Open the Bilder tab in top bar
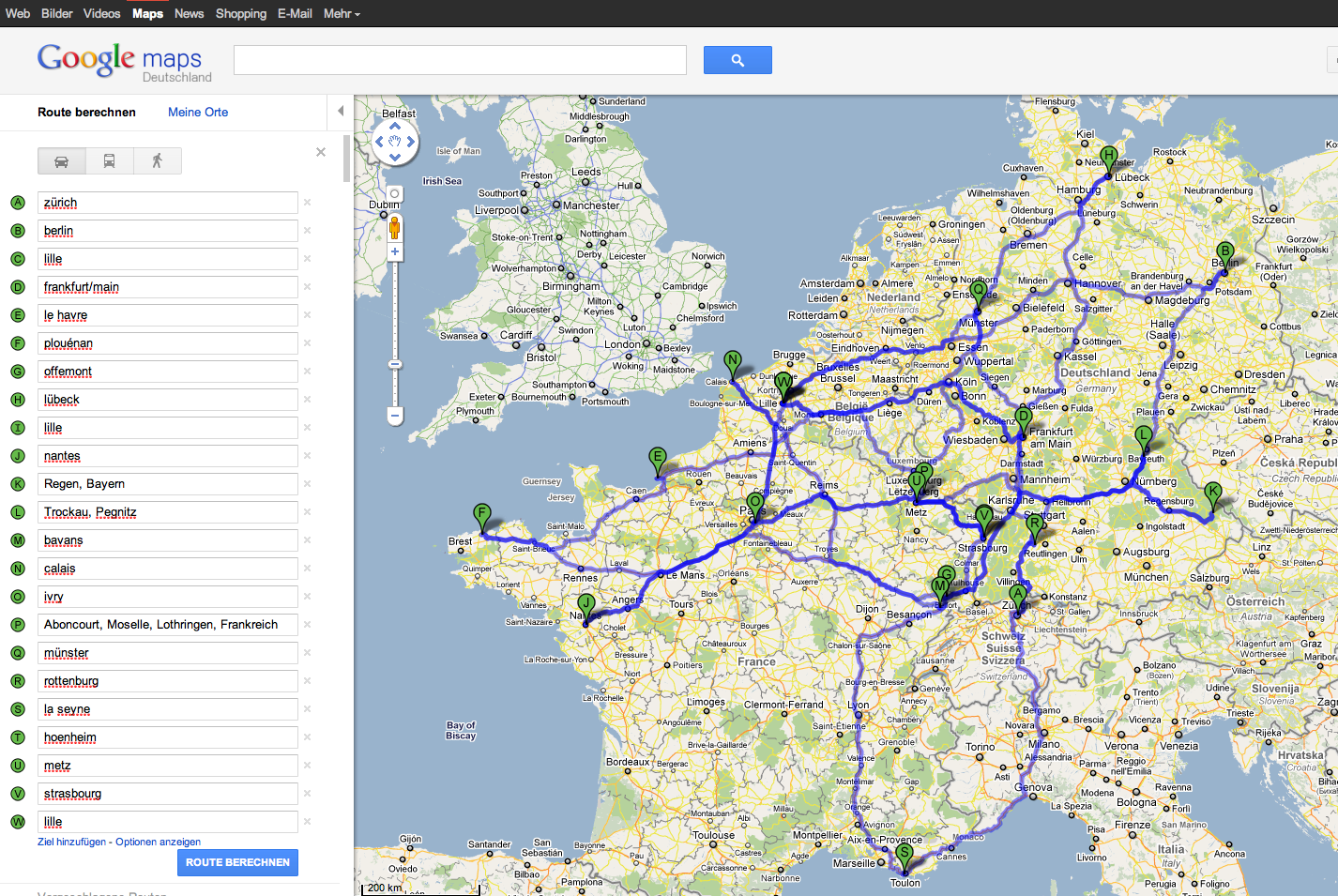 coord(56,13)
